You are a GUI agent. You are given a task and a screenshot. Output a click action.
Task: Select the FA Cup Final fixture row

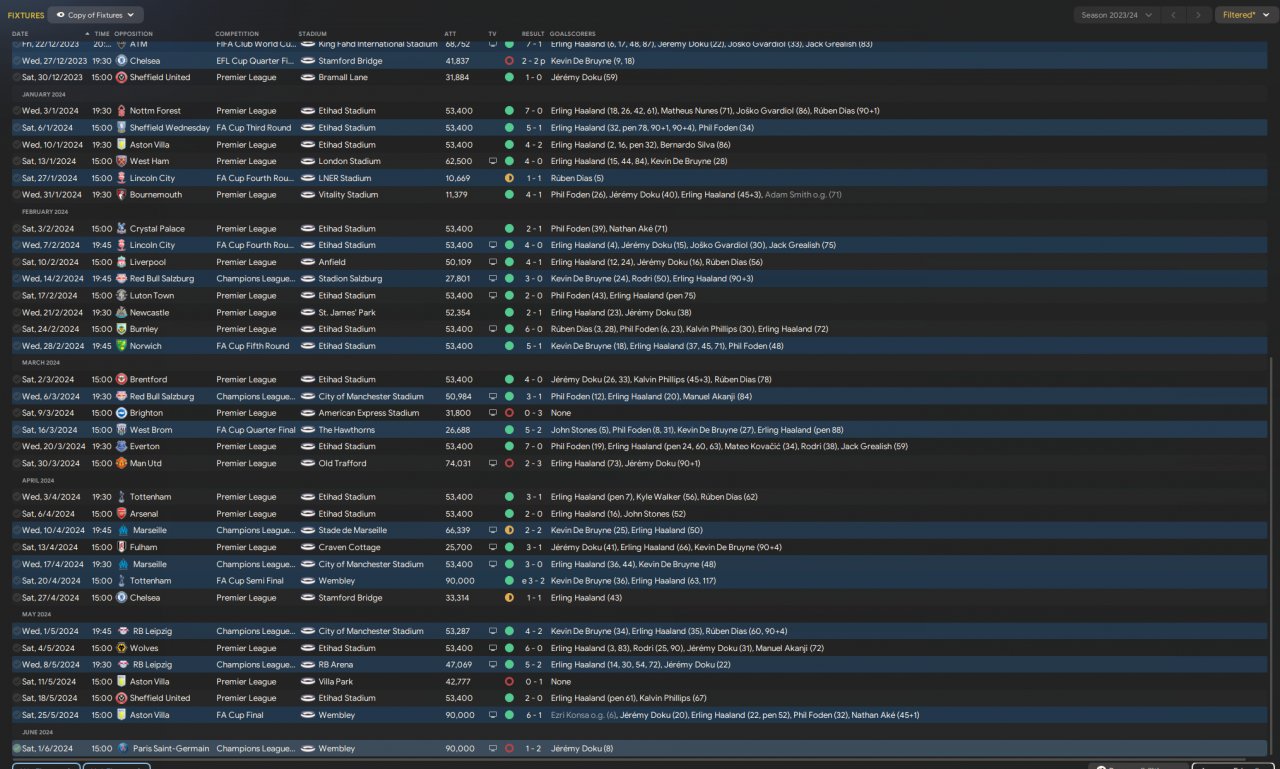(640, 715)
